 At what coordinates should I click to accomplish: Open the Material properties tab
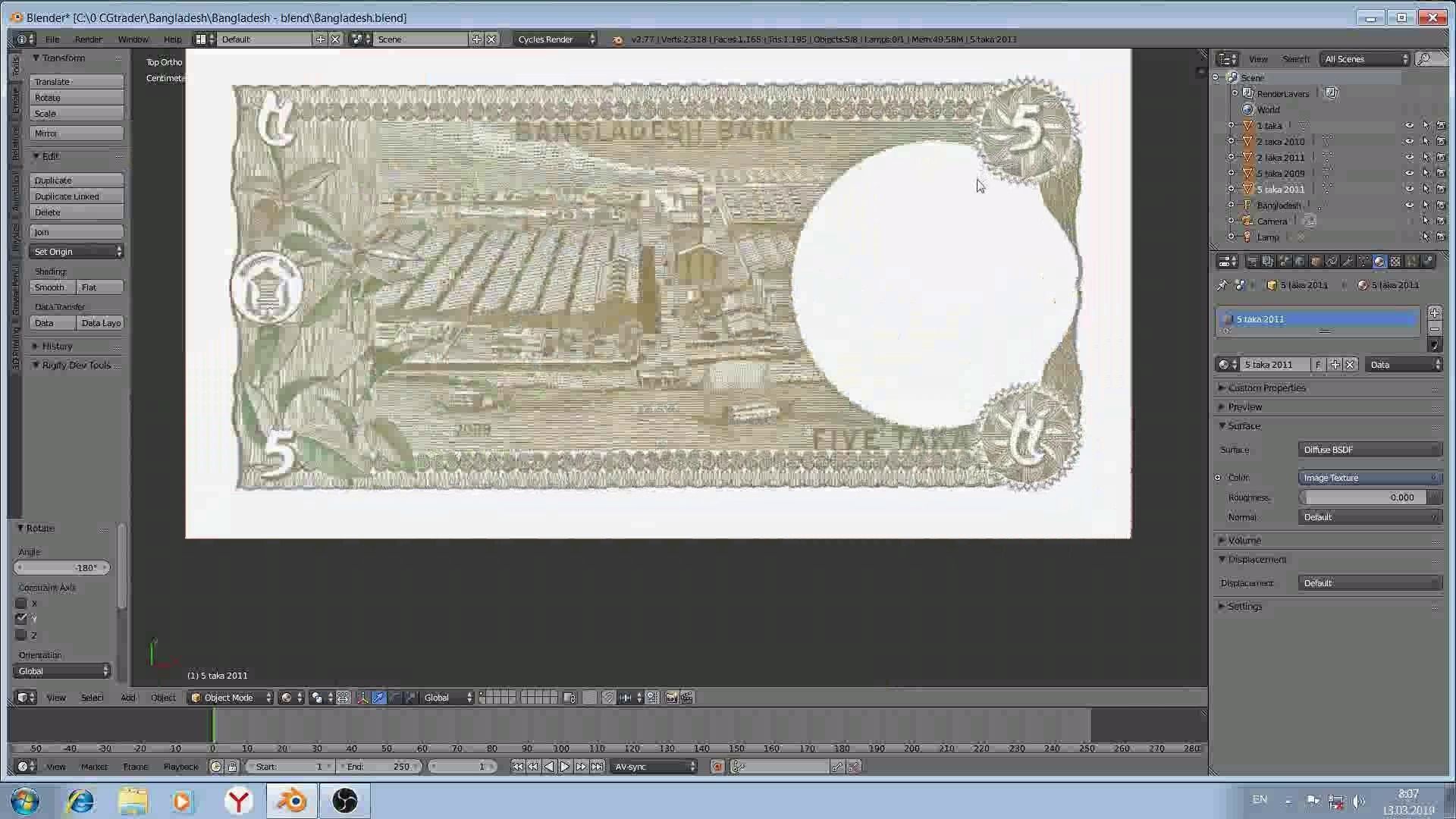(x=1379, y=262)
